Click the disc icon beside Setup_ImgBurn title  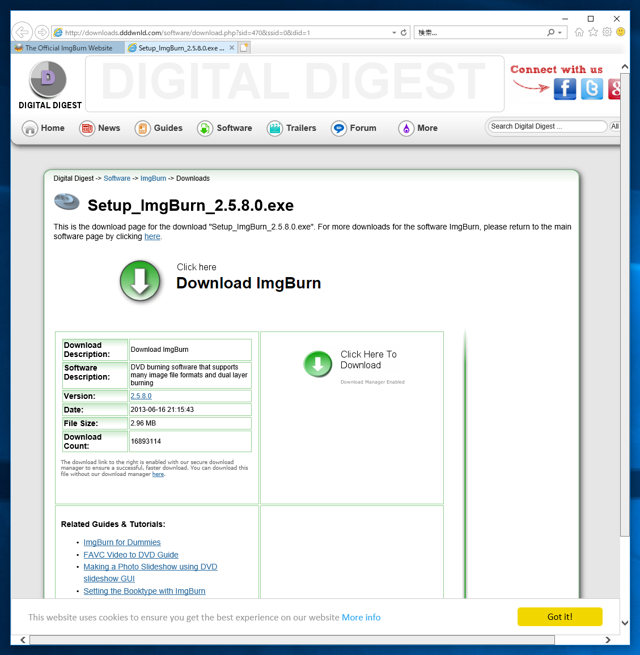[67, 202]
